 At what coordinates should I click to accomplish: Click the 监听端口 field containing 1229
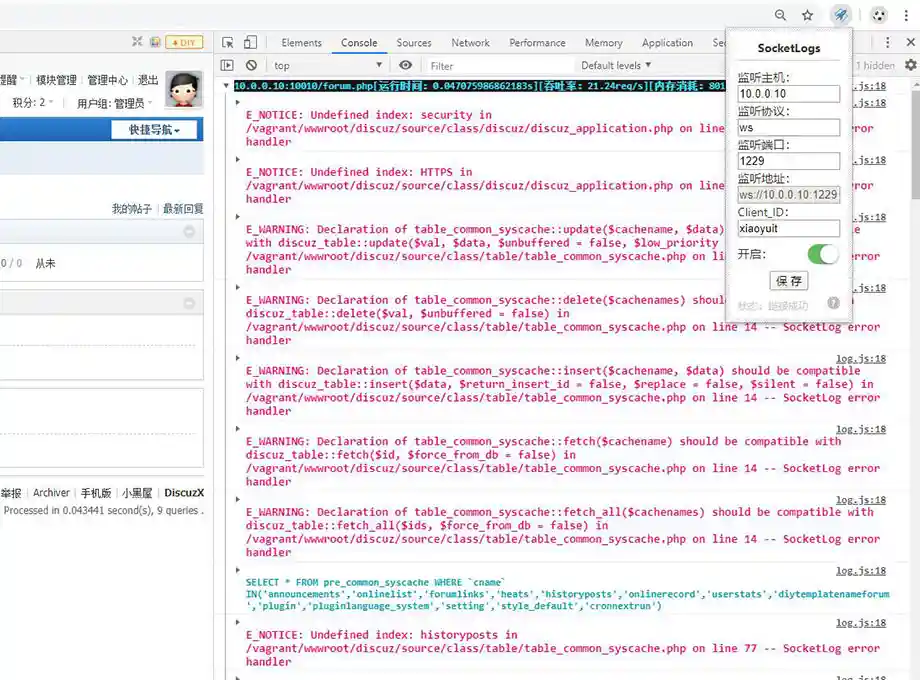click(788, 161)
